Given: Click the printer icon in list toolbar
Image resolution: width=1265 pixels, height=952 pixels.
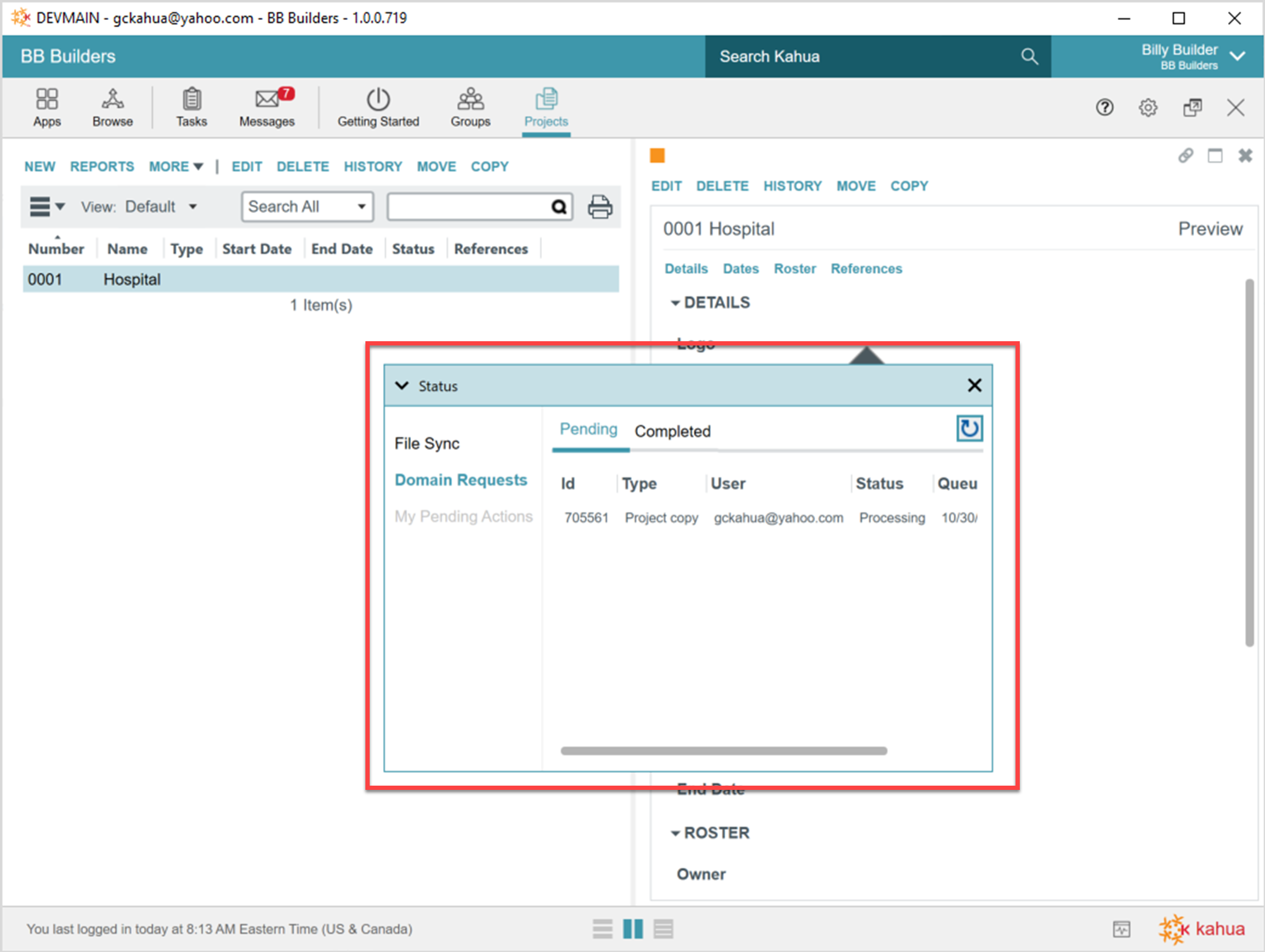Looking at the screenshot, I should click(x=600, y=207).
